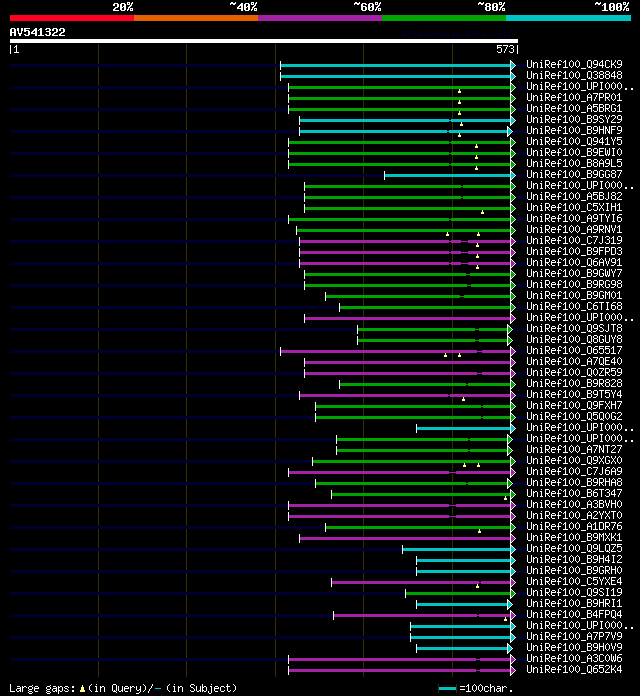The height and width of the screenshot is (696, 640).
Task: Open the last hit UniRef100_Q652K4
Action: [x=574, y=669]
